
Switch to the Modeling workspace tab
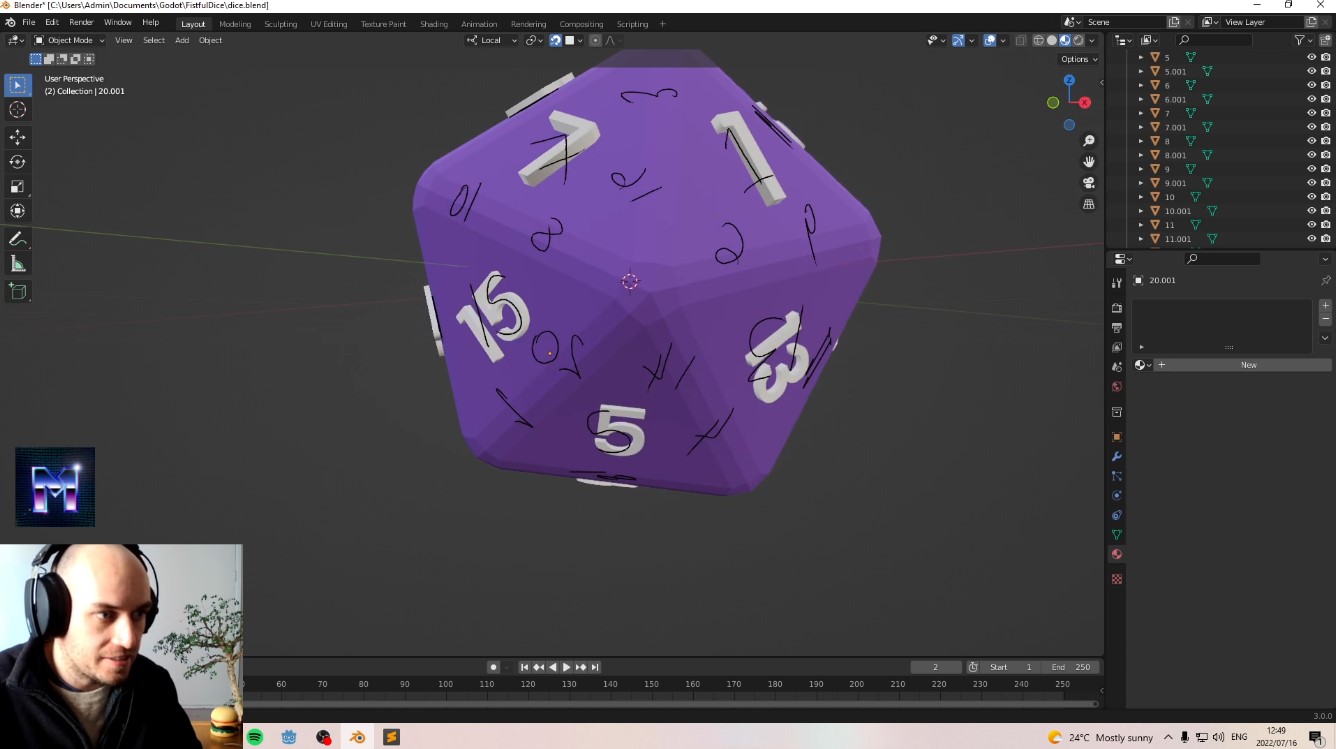point(235,24)
